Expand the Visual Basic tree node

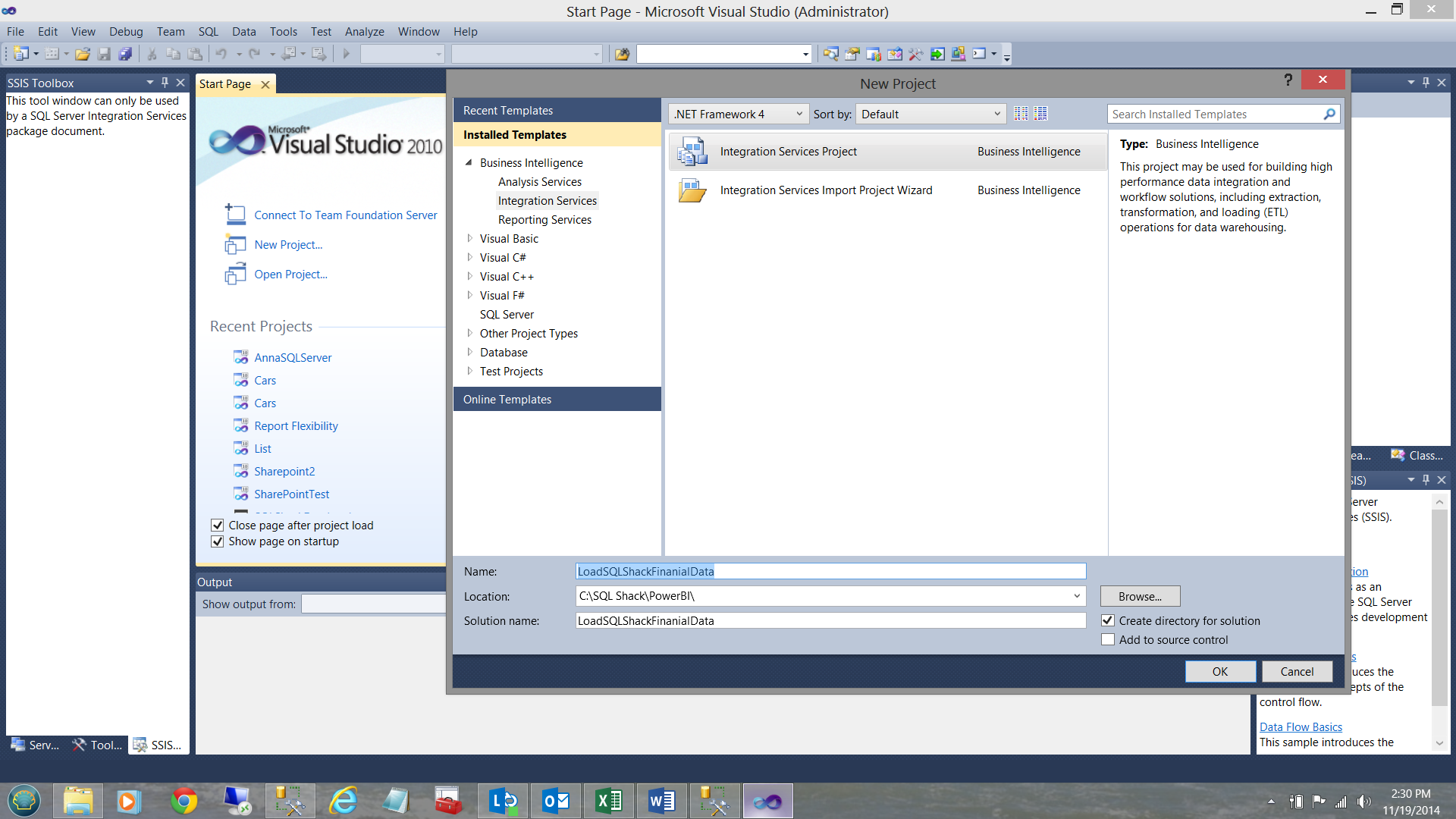point(469,238)
